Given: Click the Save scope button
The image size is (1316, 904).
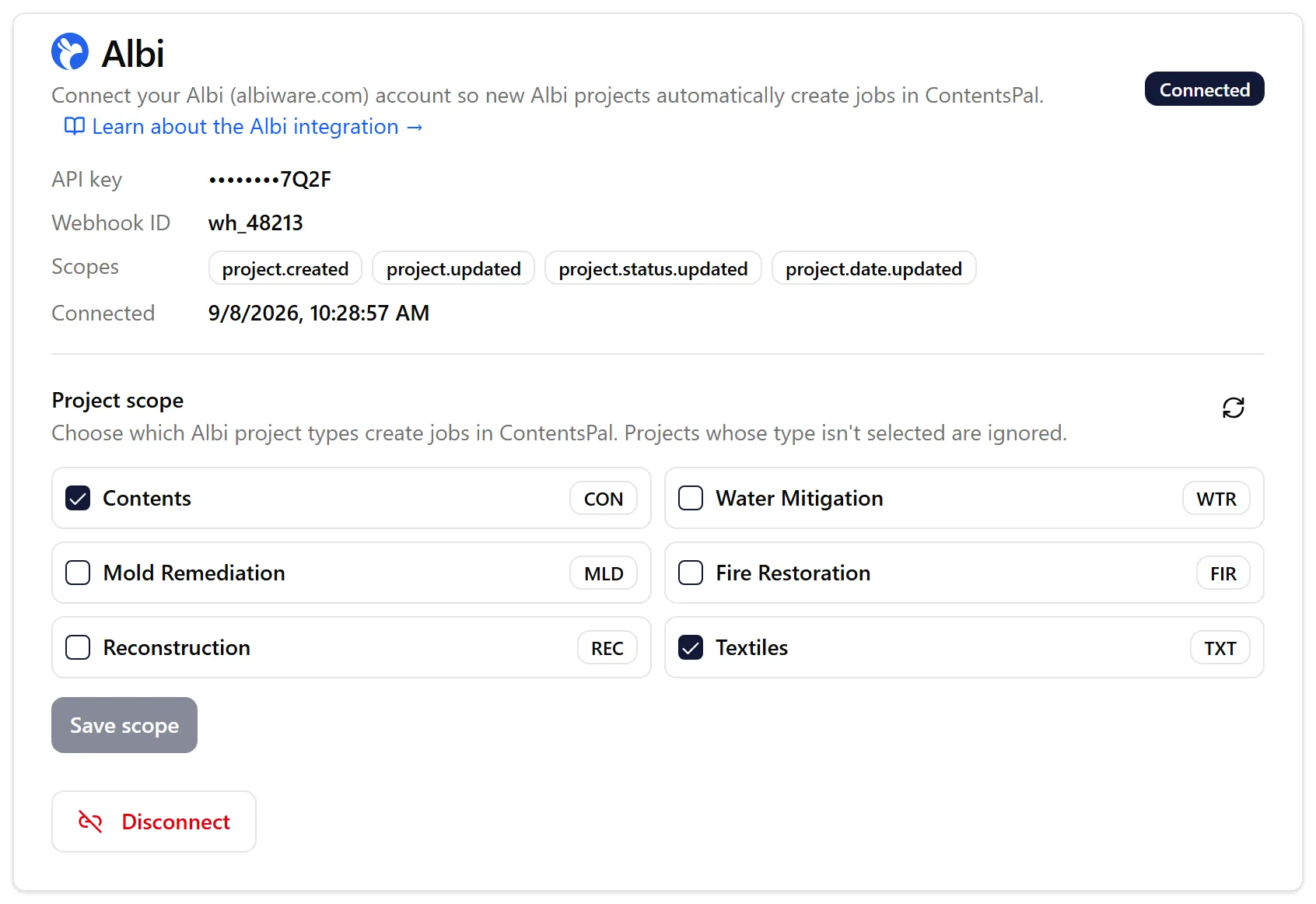Looking at the screenshot, I should tap(124, 725).
